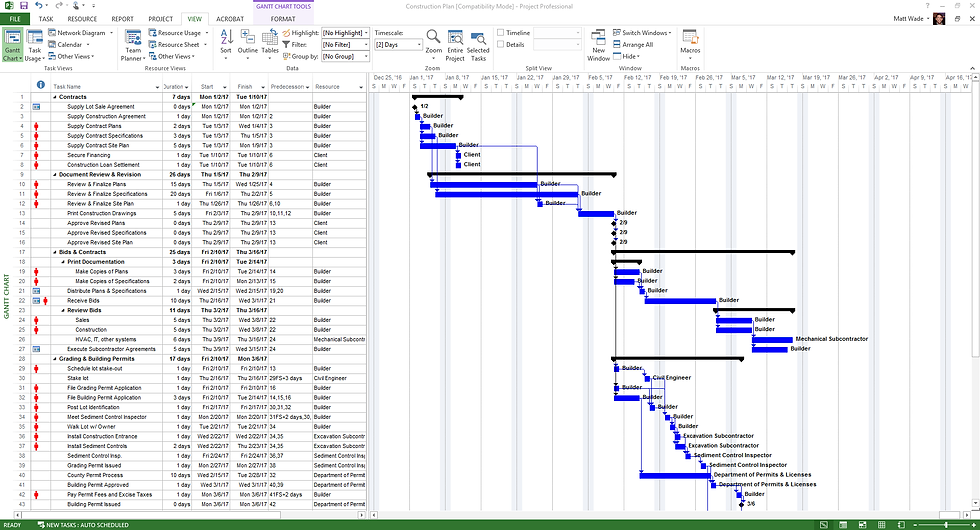Open the Resource Sheet view
The width and height of the screenshot is (980, 530).
tap(178, 44)
